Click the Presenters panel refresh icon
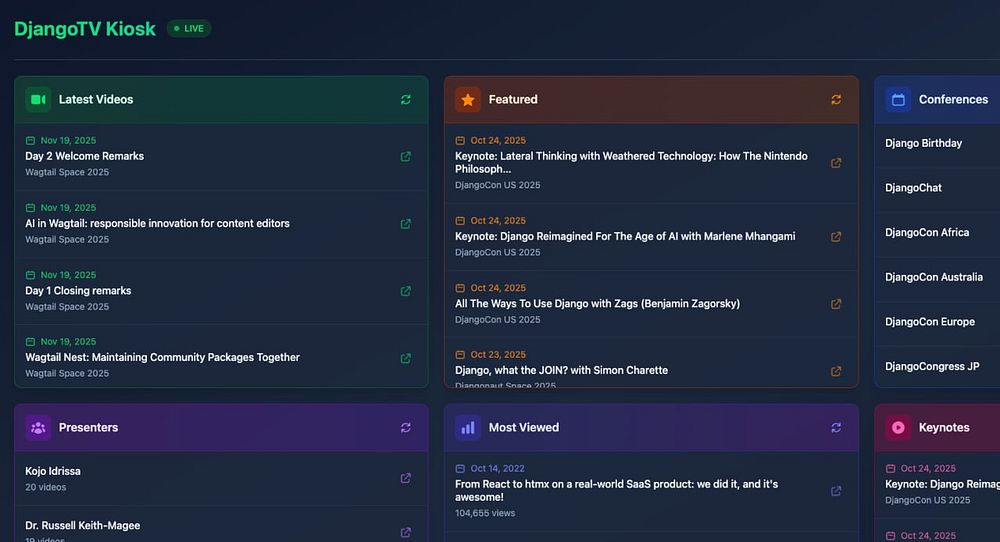Screen dimensions: 1000x542 click(405, 428)
